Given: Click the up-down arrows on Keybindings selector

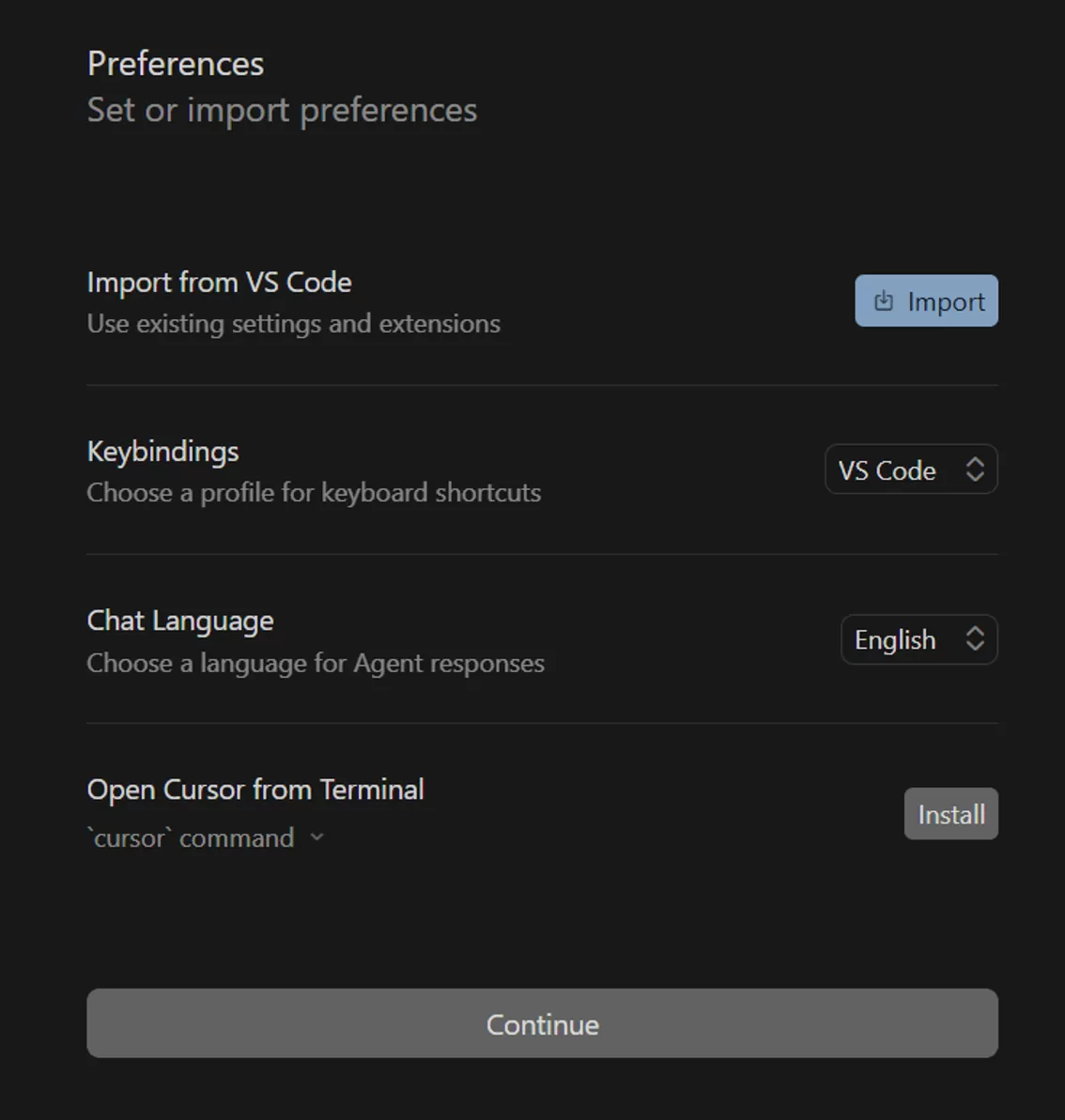Looking at the screenshot, I should tap(975, 469).
